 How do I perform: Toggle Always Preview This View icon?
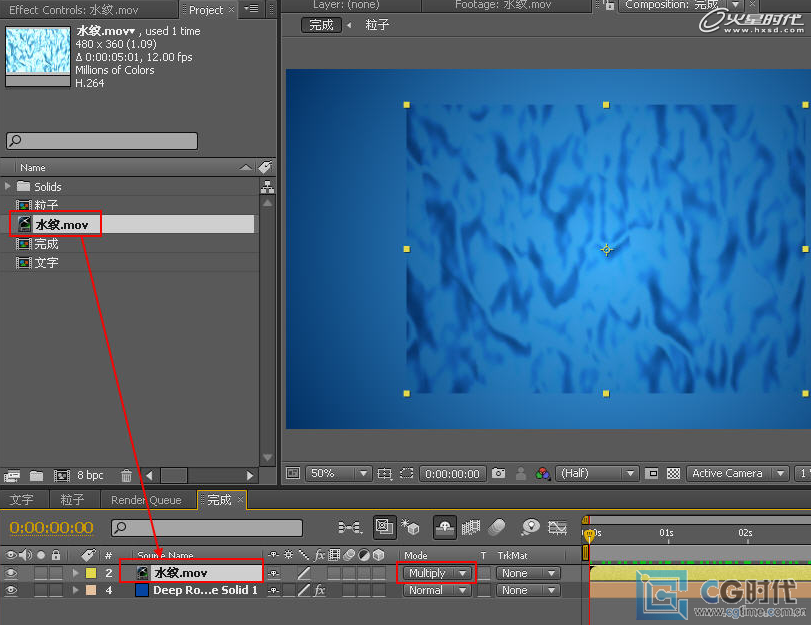(x=293, y=473)
